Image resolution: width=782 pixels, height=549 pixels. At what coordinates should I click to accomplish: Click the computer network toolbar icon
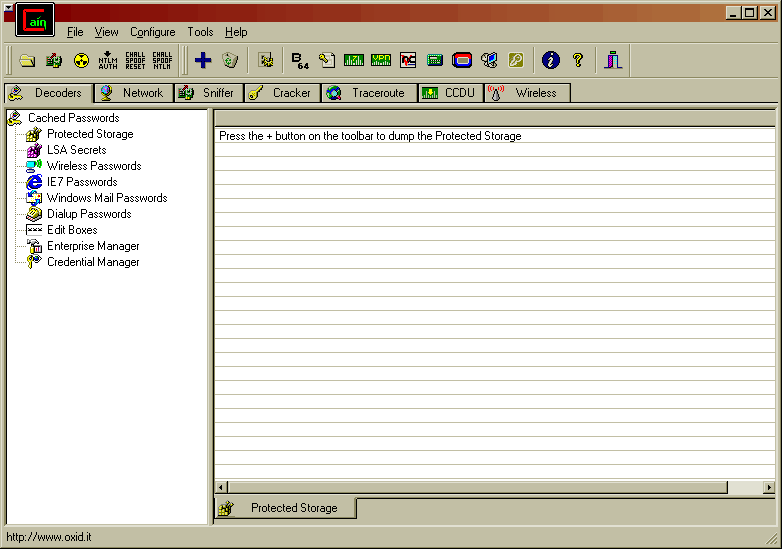click(x=489, y=61)
